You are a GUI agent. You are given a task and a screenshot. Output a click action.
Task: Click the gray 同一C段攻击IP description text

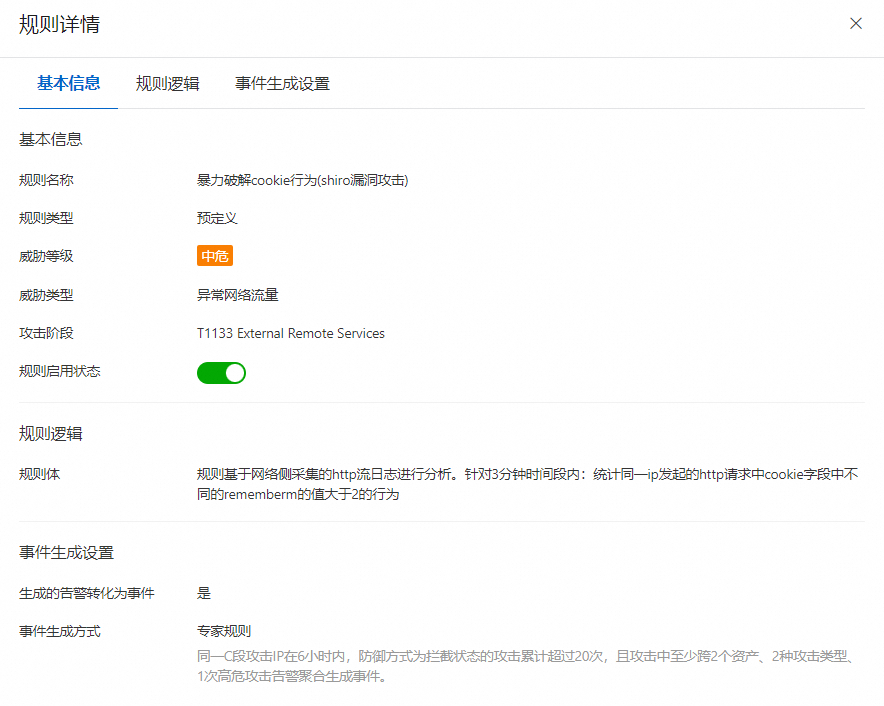(527, 666)
